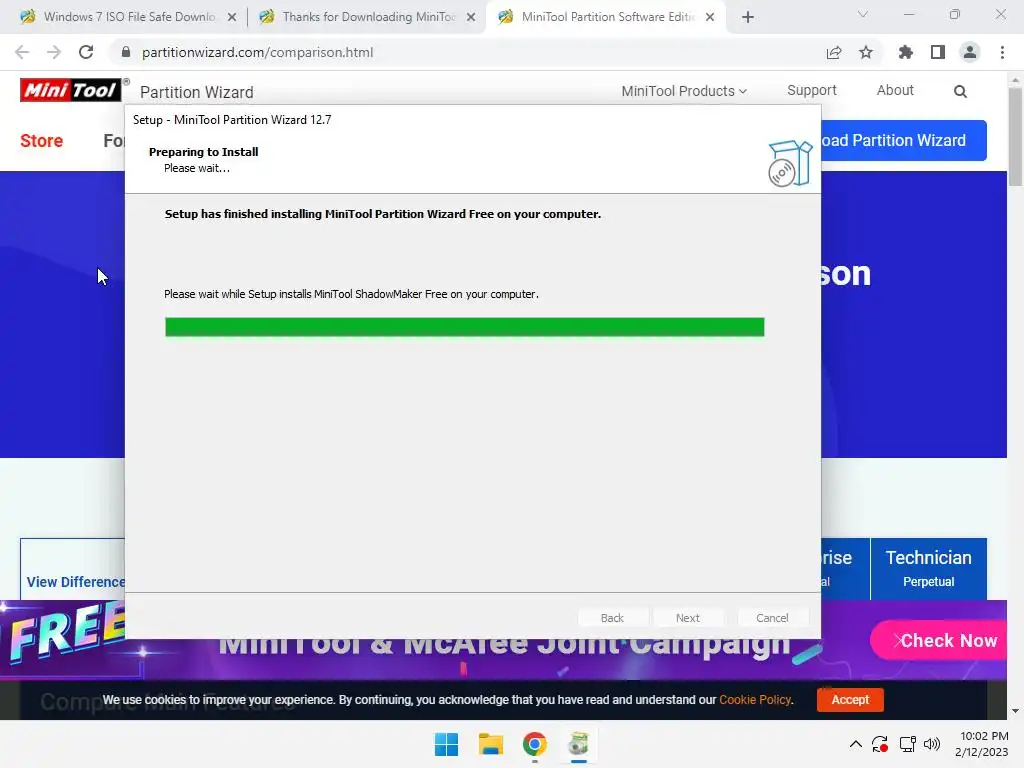Accept the cookie notice
Screen dimensions: 1024x768
point(850,699)
